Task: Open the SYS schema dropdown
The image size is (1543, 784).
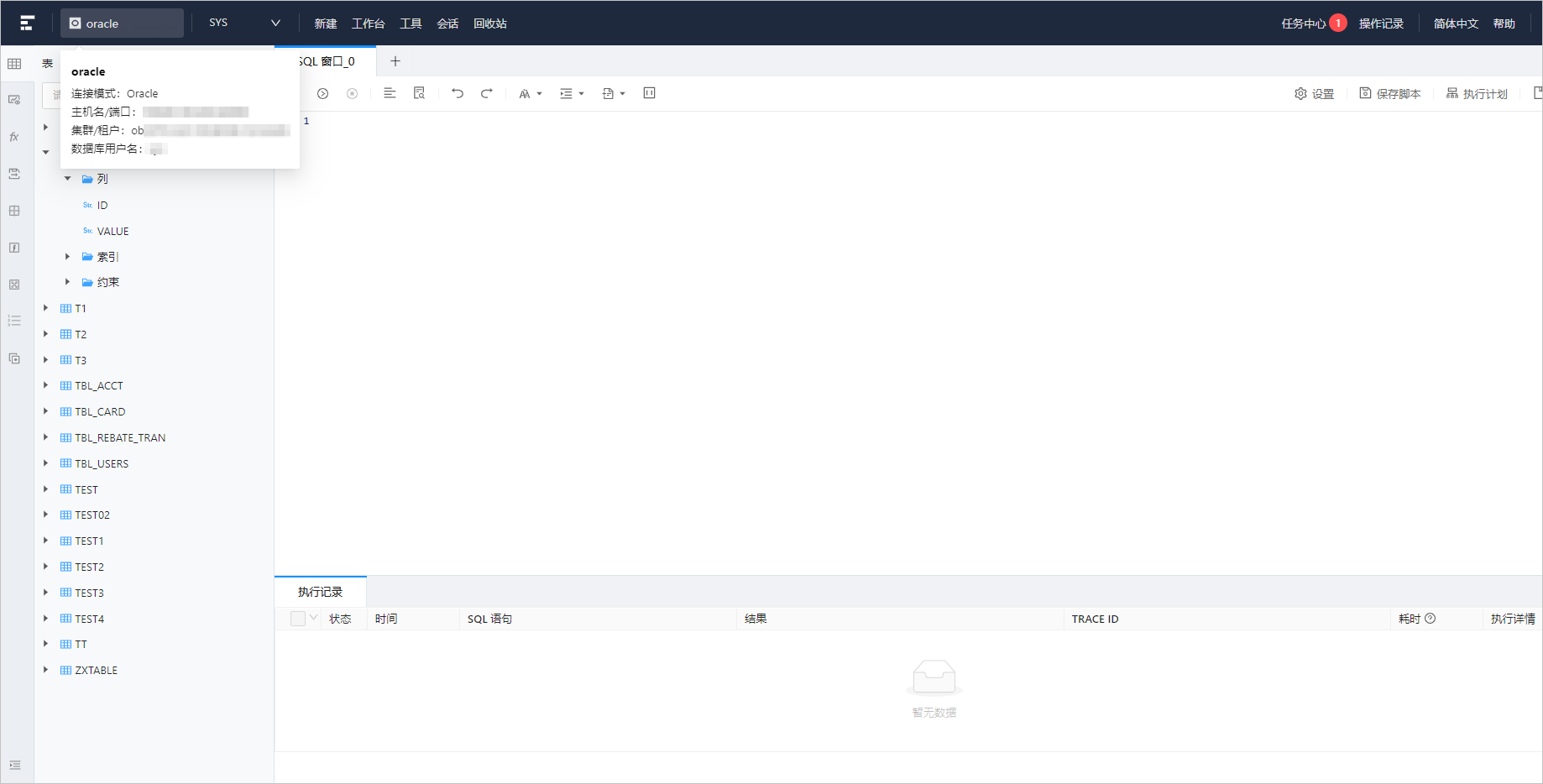Action: [x=244, y=23]
